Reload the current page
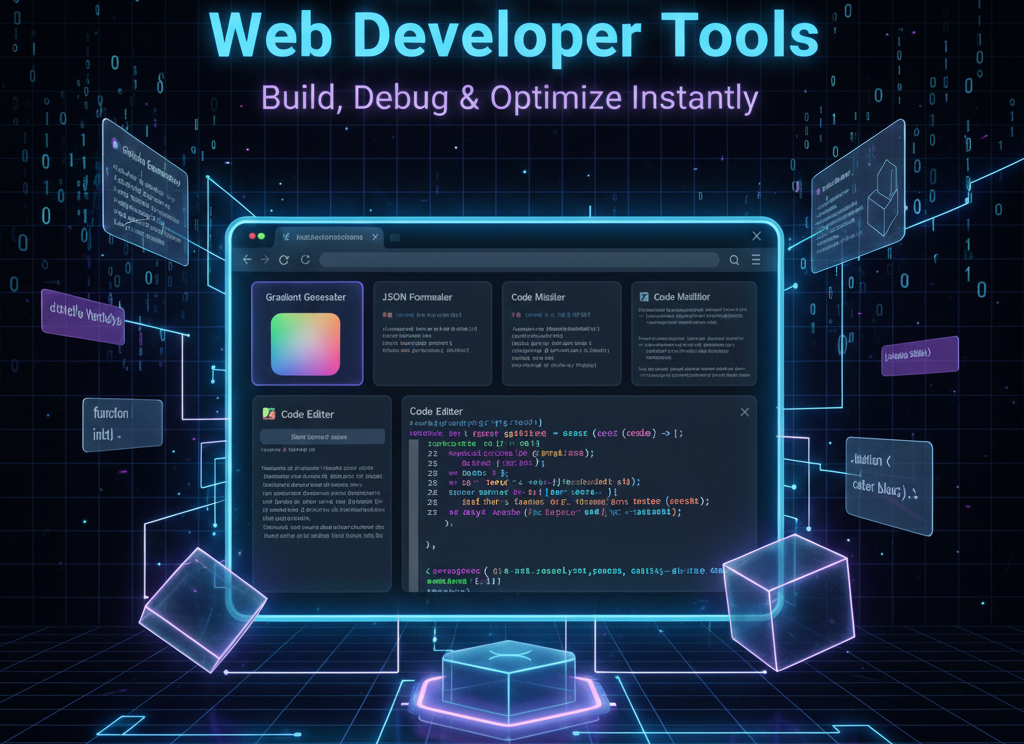This screenshot has width=1024, height=744. [284, 259]
